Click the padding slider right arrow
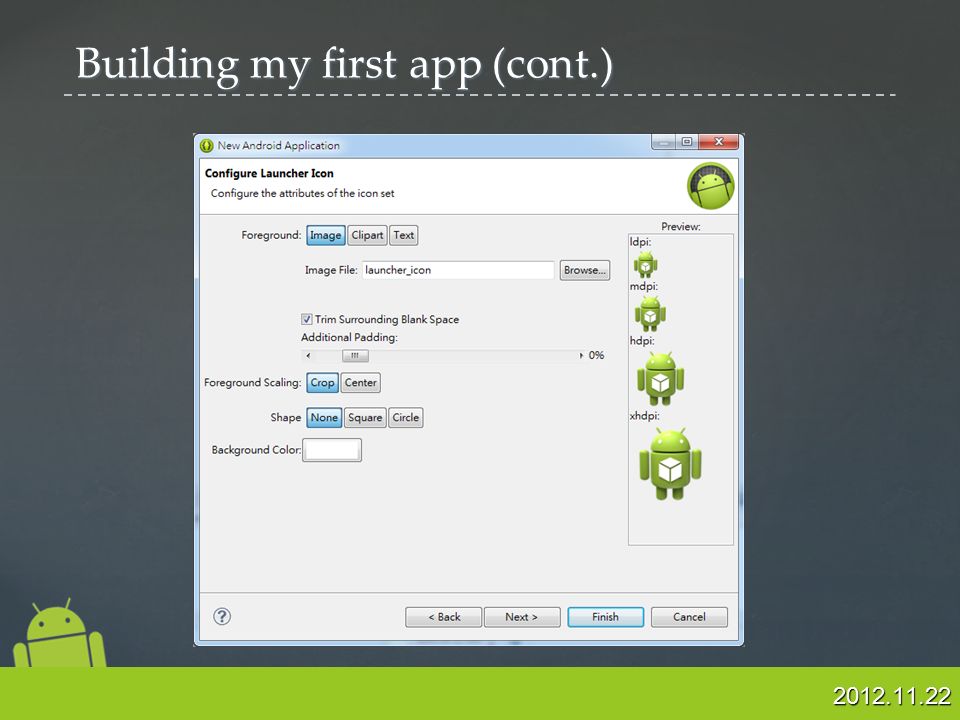 coord(580,355)
